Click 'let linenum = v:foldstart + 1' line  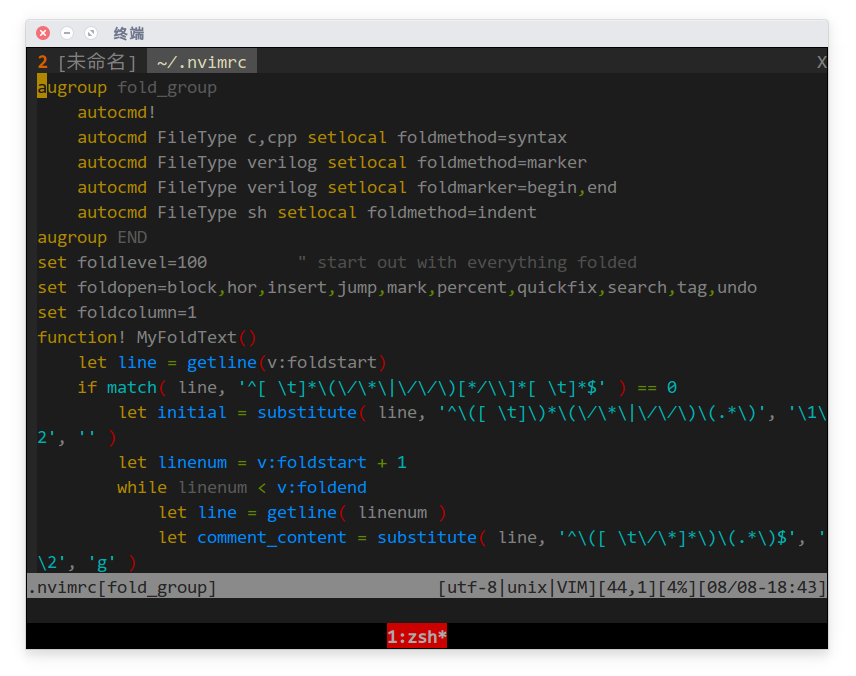pos(263,463)
